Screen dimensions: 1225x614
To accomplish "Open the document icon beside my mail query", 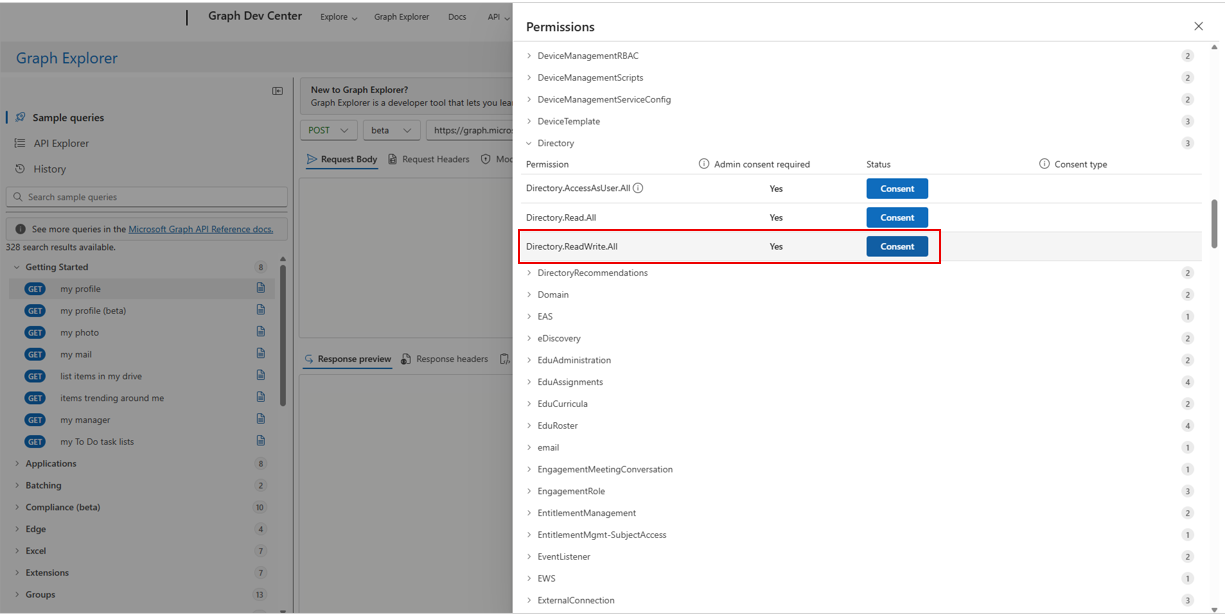I will (260, 354).
